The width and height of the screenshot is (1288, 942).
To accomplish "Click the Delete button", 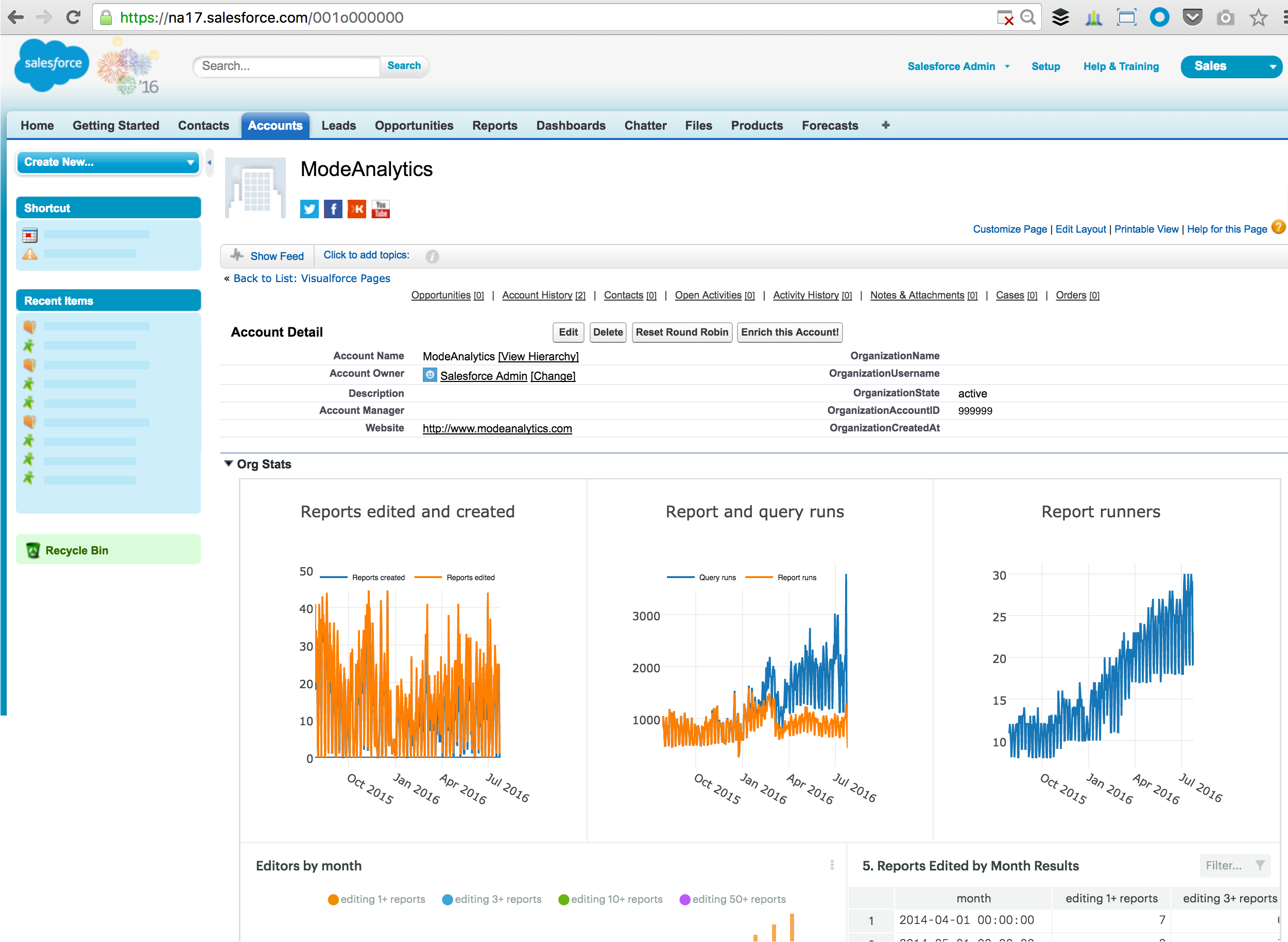I will tap(608, 333).
